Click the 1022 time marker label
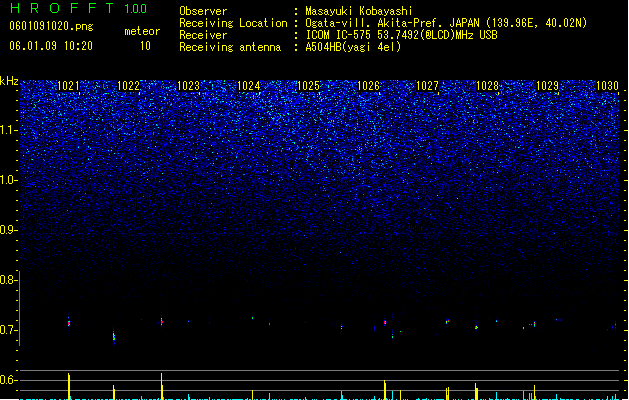 pos(128,86)
